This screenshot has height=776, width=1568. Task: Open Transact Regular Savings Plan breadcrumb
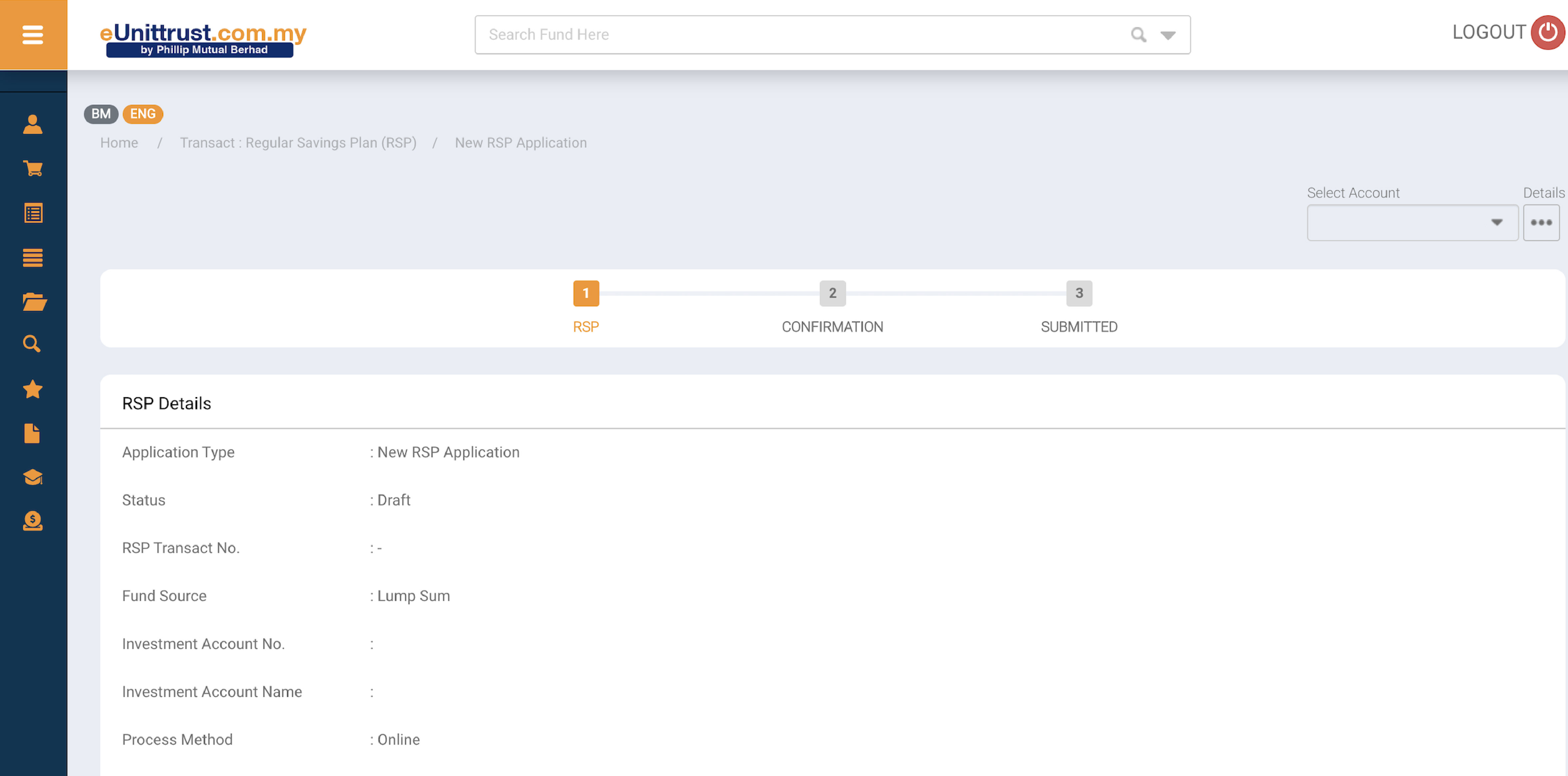298,143
